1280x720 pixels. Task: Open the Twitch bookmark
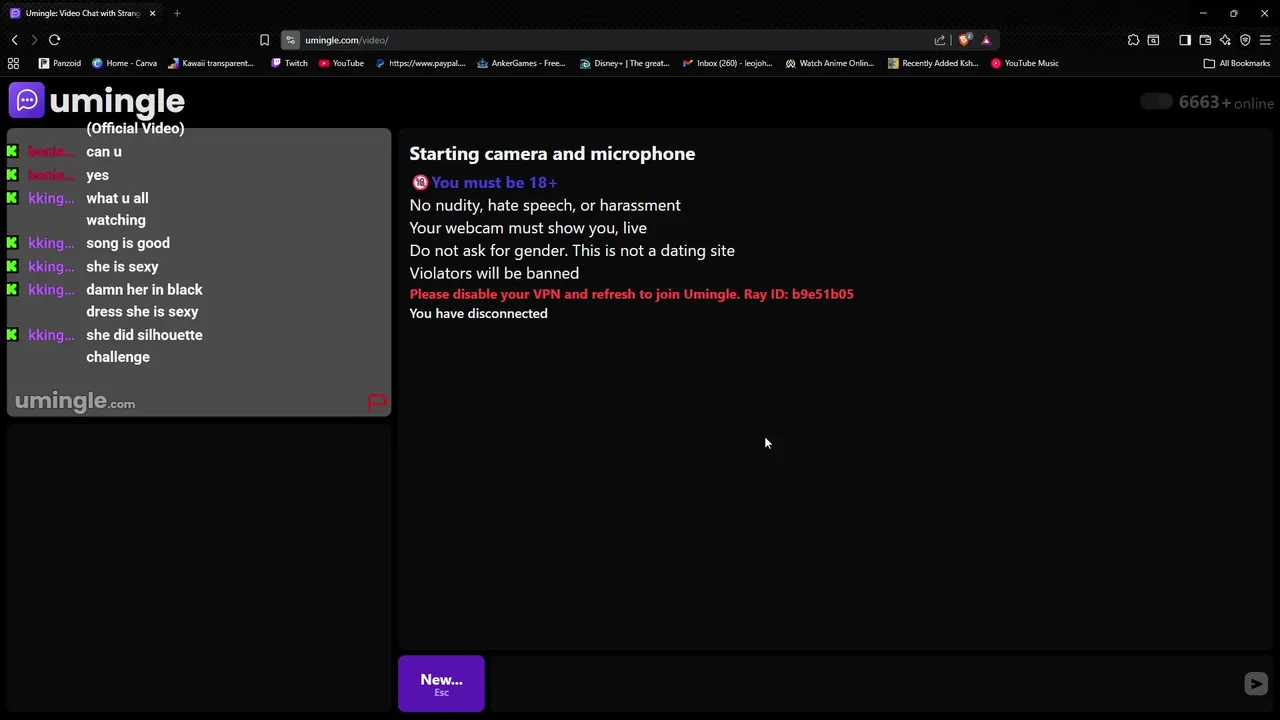pos(290,63)
